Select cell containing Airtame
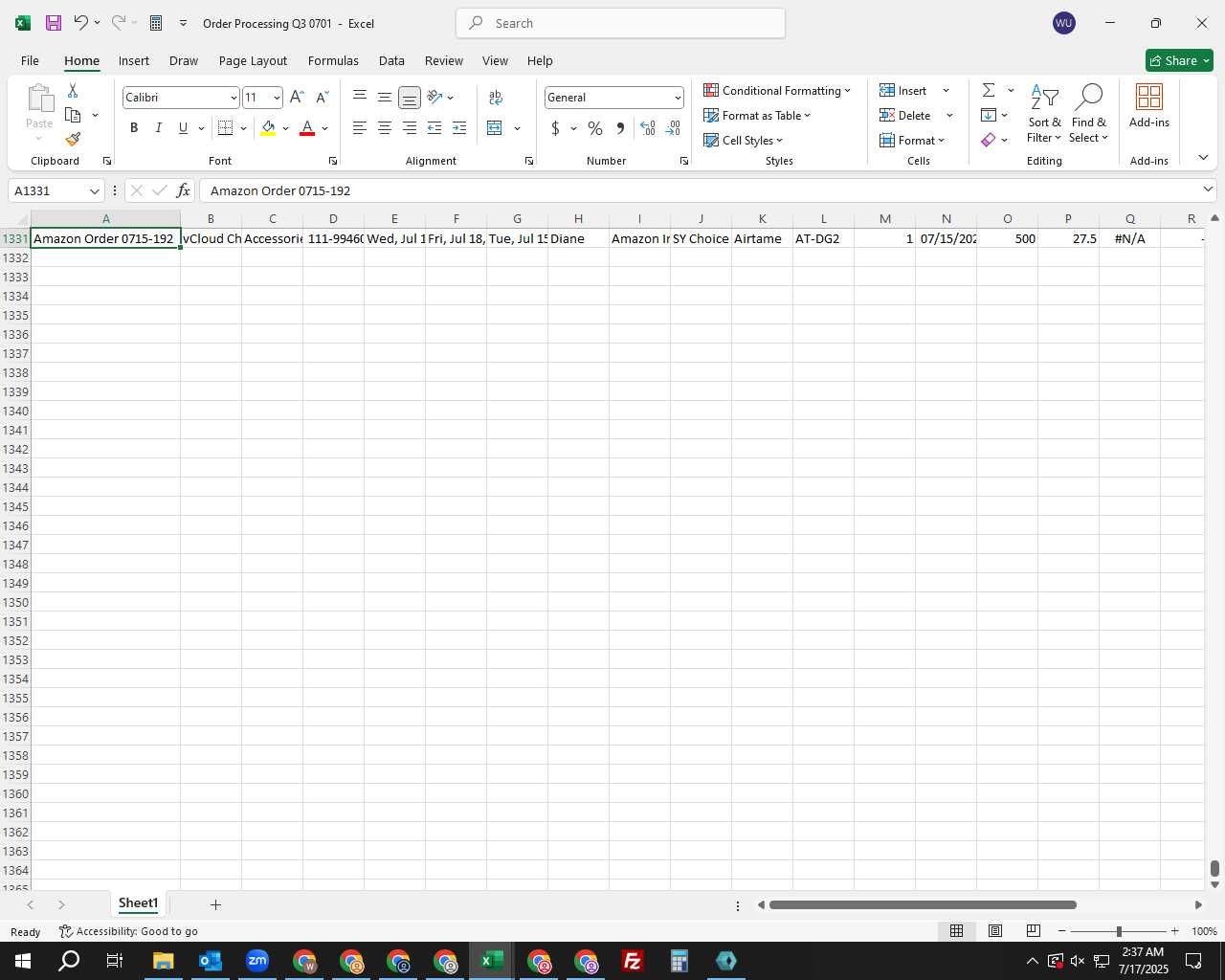This screenshot has width=1225, height=980. [762, 238]
